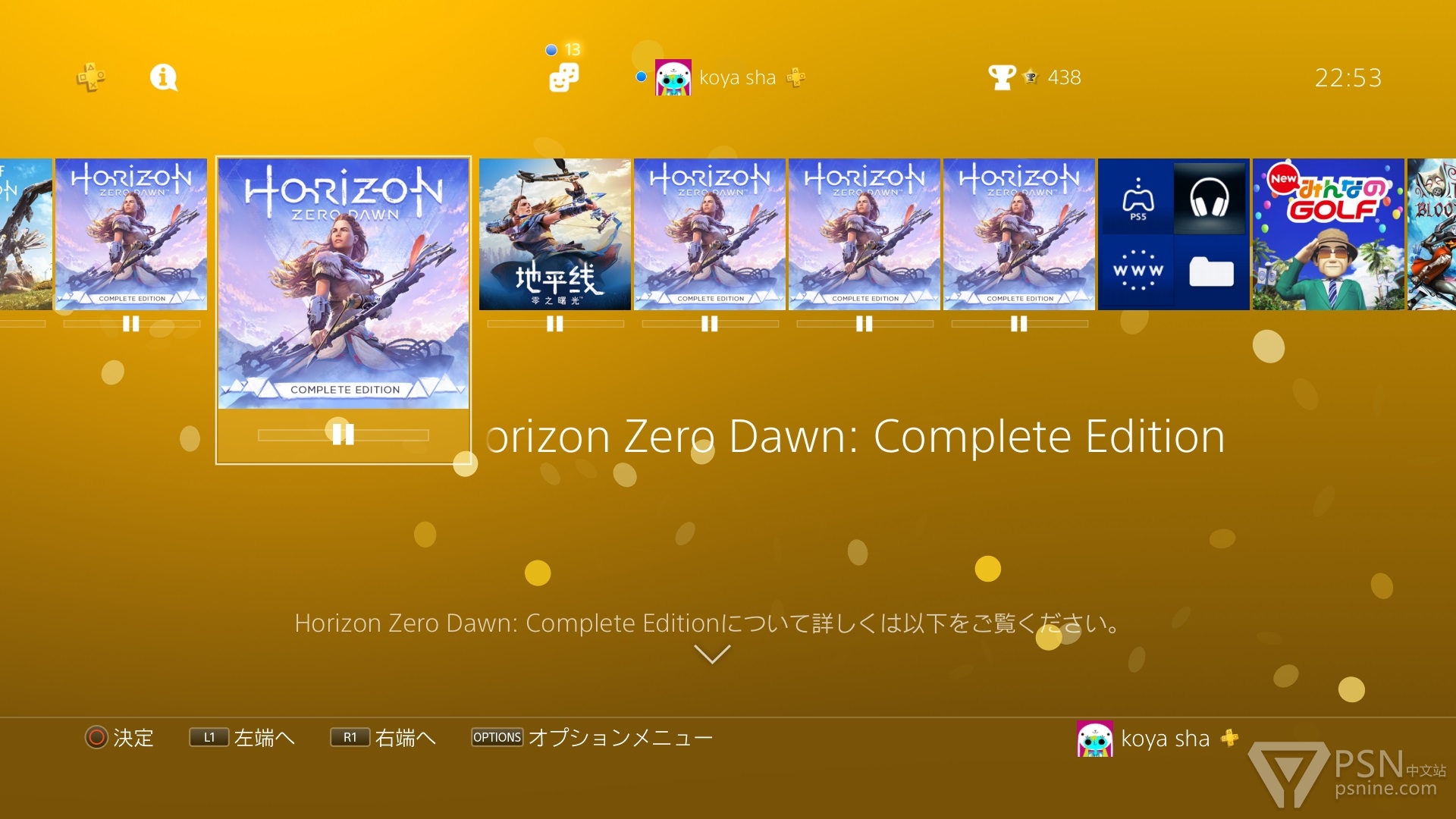Open OPTIONS オプションメニュー menu
Viewport: 1456px width, 819px height.
[x=591, y=737]
